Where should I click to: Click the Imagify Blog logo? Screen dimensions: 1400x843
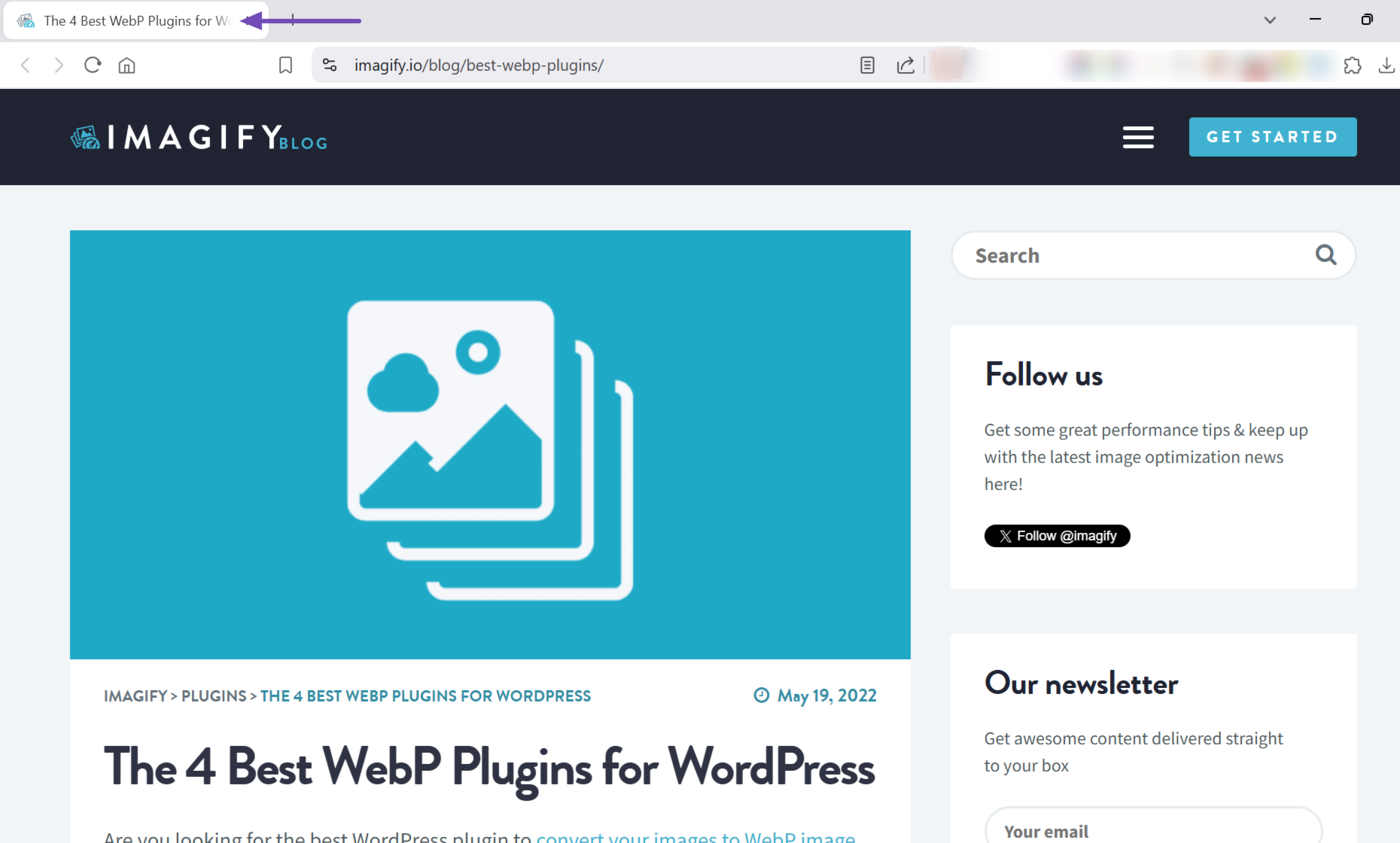tap(199, 138)
